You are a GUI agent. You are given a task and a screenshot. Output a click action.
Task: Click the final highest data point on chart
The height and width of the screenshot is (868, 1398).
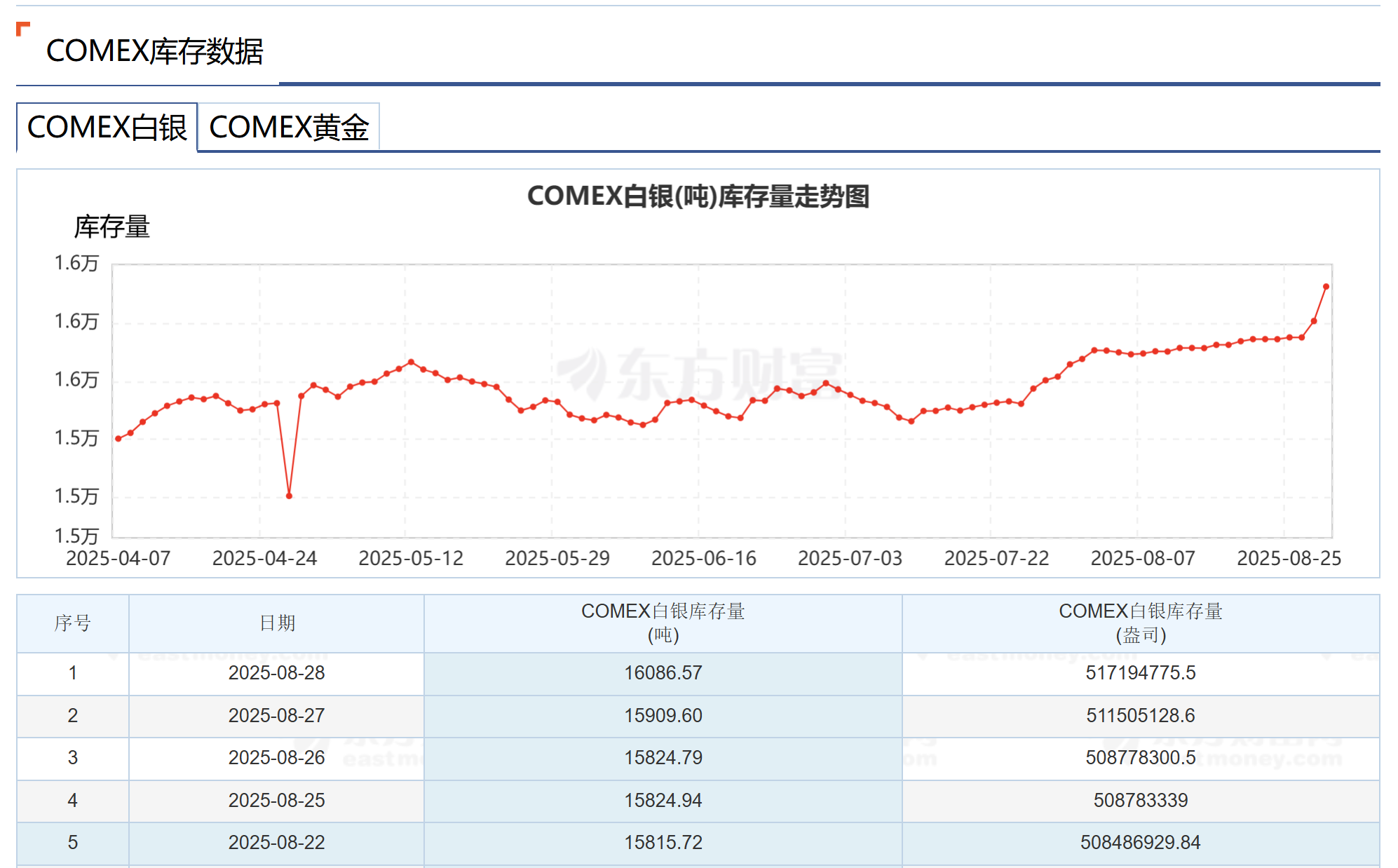1326,287
